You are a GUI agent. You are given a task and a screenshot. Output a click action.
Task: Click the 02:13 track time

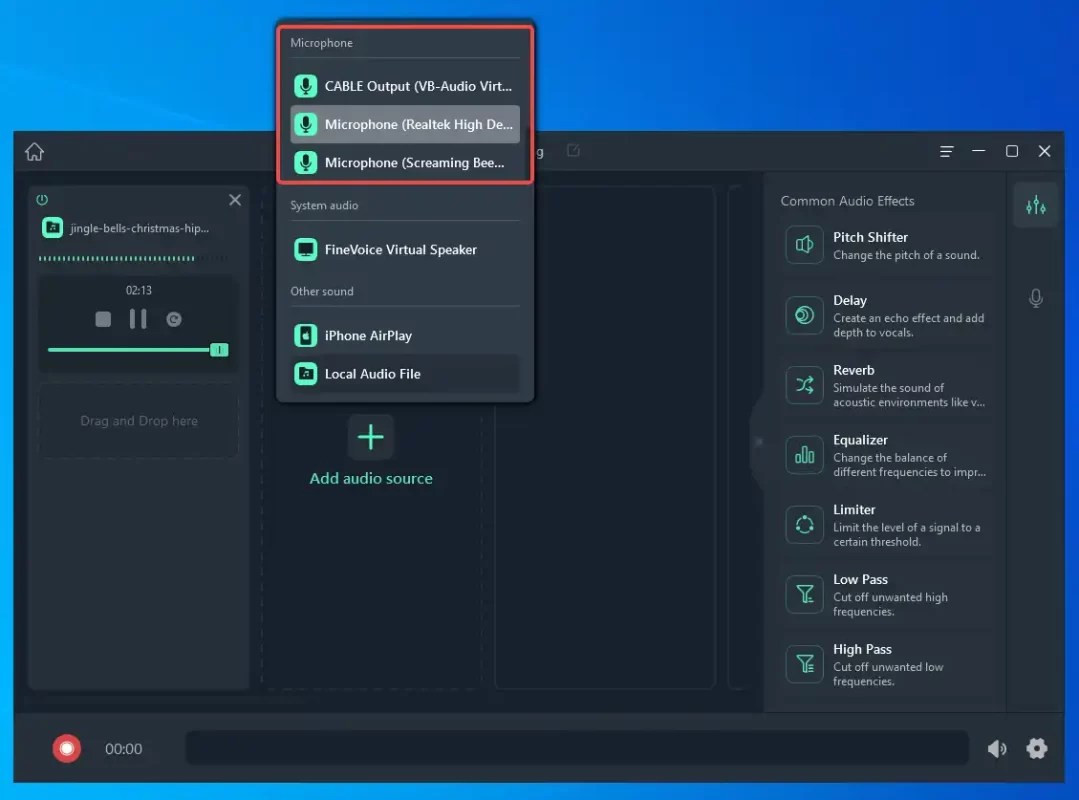click(138, 290)
